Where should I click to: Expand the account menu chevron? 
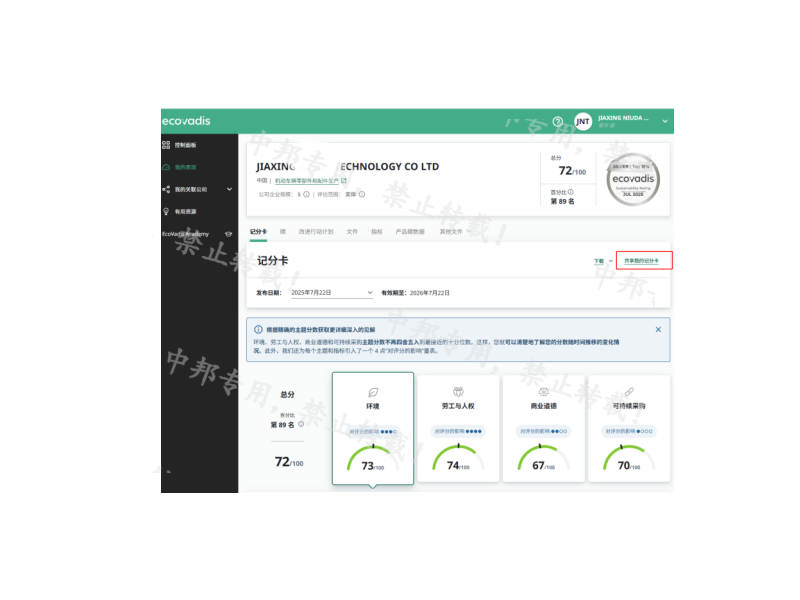(665, 121)
